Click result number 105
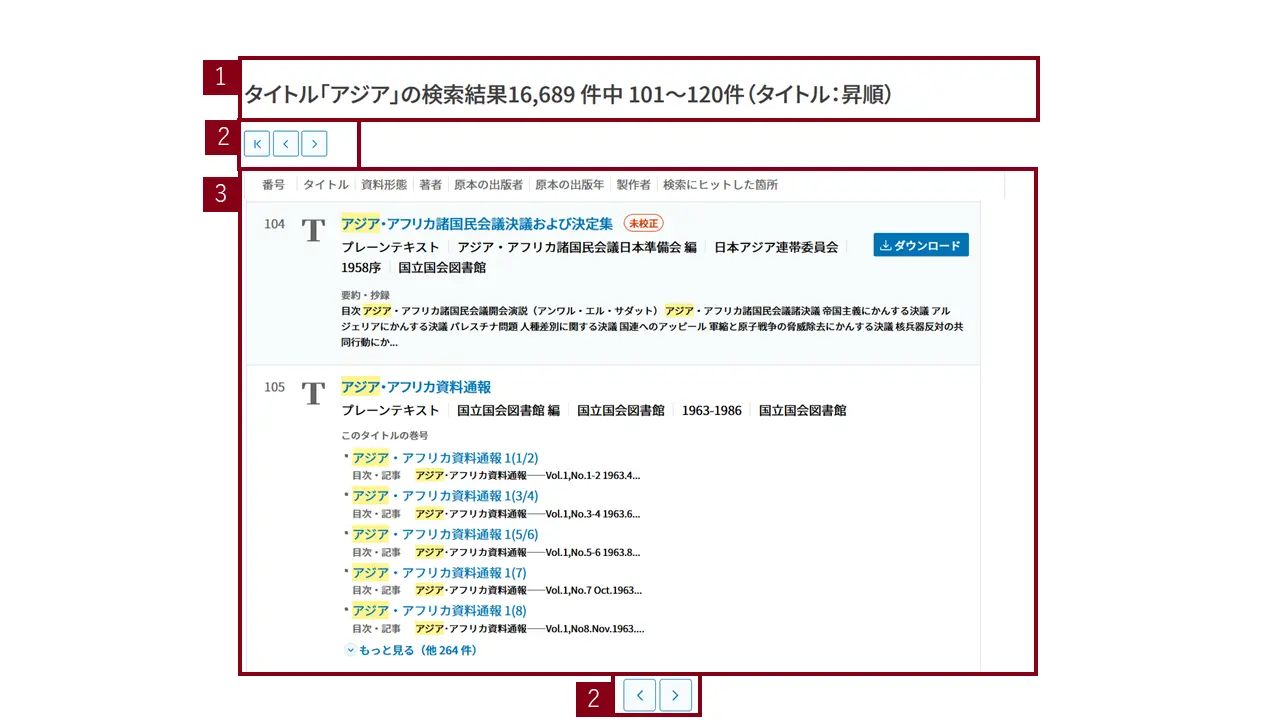This screenshot has width=1280, height=720. coord(274,387)
